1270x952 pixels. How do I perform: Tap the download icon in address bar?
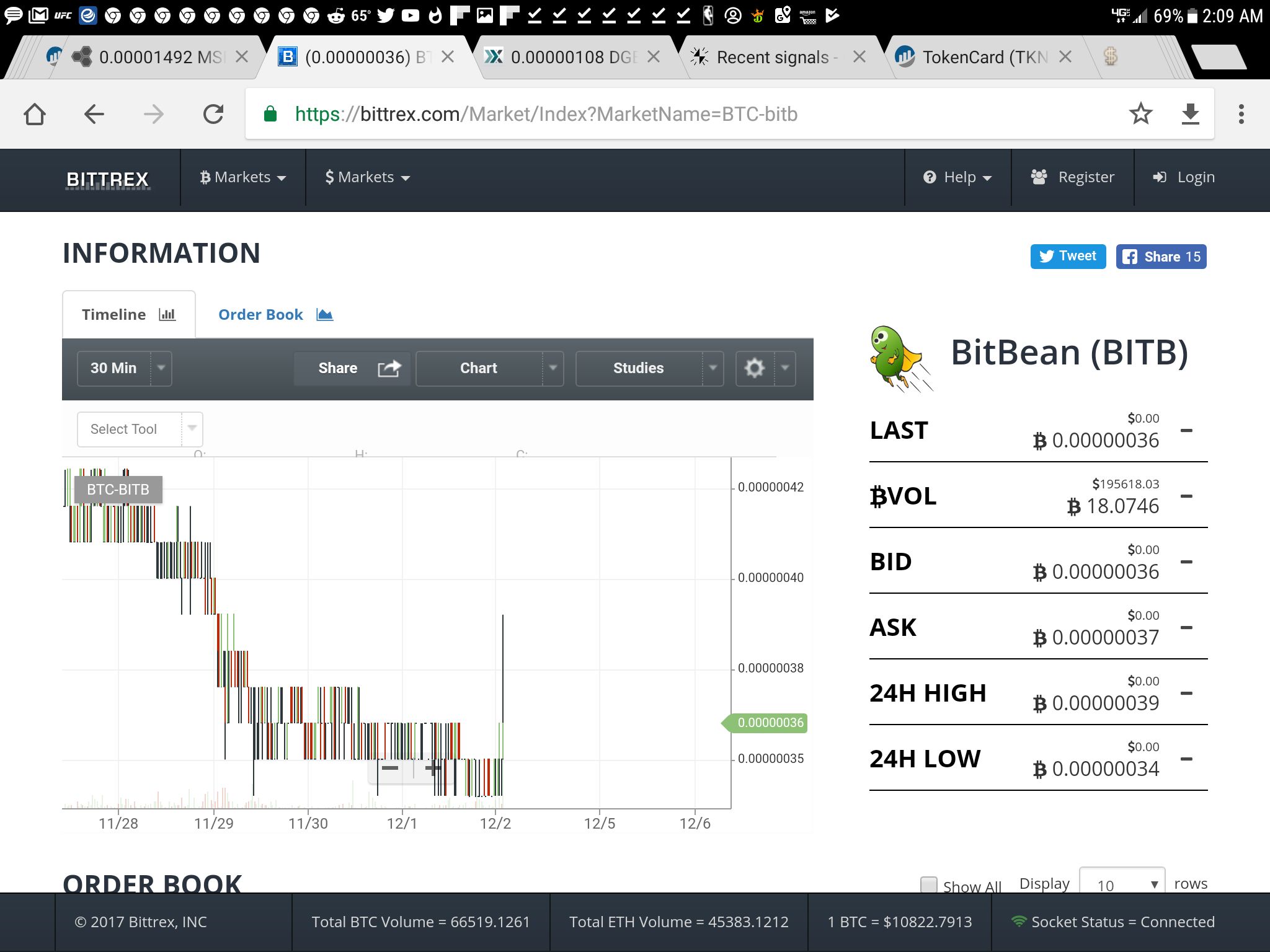pos(1190,114)
